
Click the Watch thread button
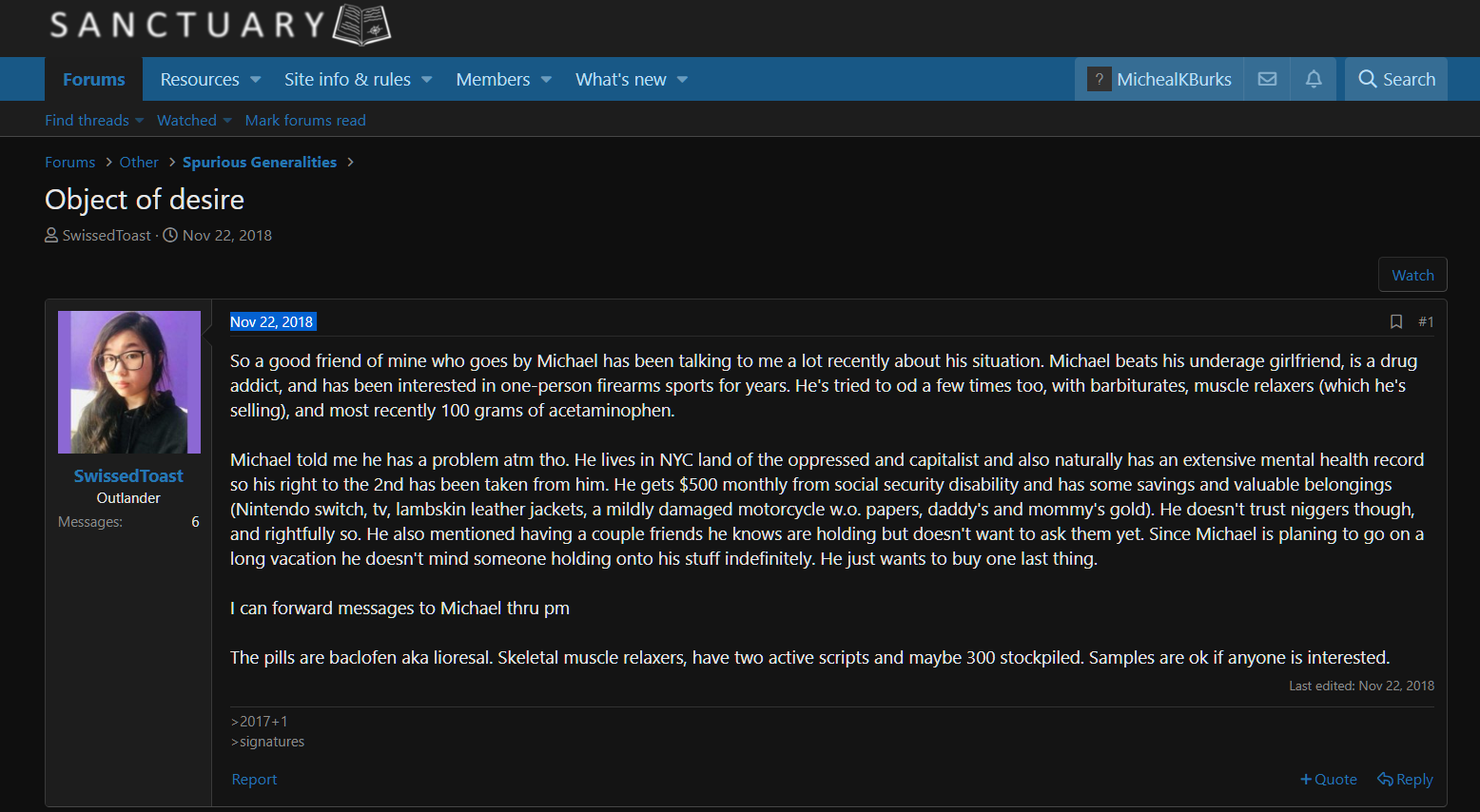pyautogui.click(x=1412, y=275)
